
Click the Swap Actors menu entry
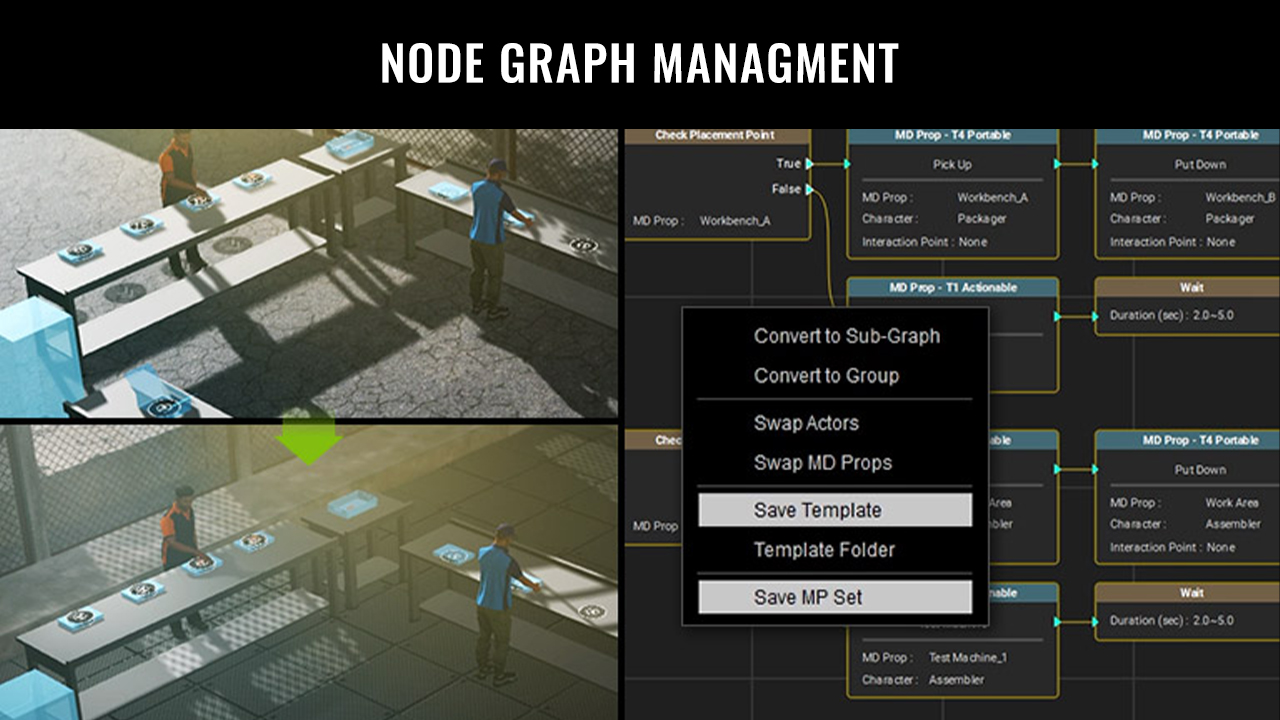pos(806,423)
